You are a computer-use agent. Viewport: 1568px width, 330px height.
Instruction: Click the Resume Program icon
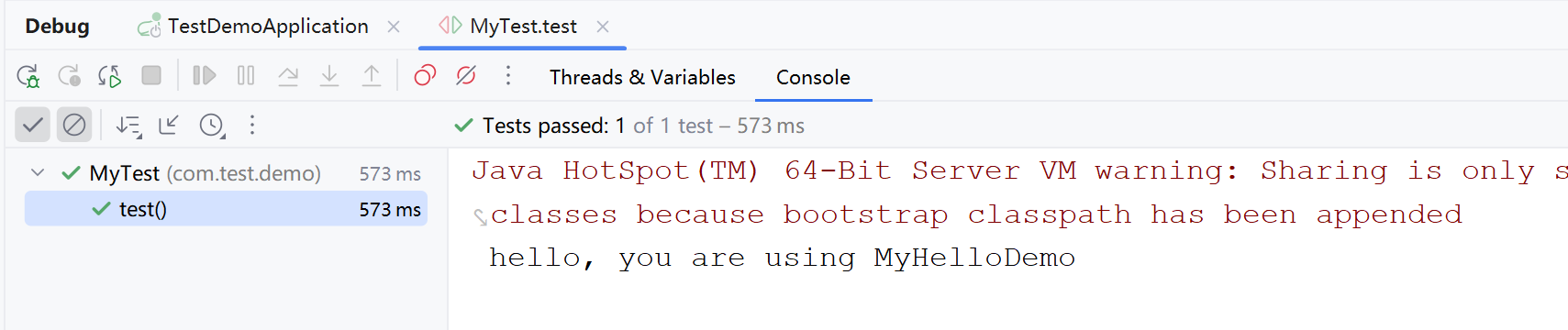(204, 75)
